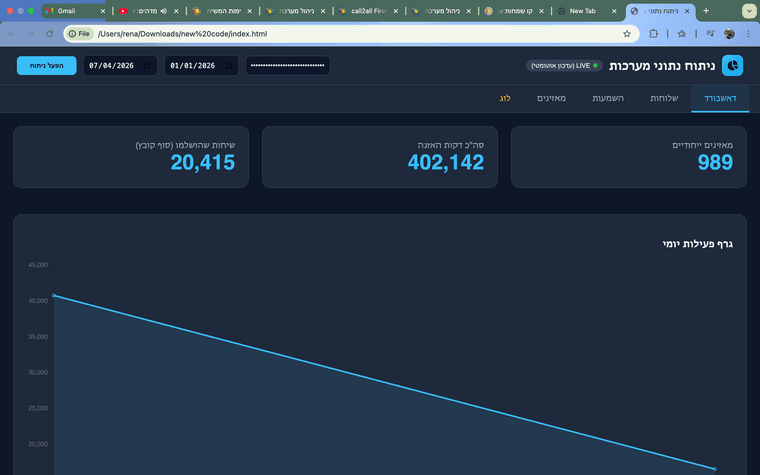The height and width of the screenshot is (475, 760).
Task: Select the השמעות tab
Action: tap(608, 98)
